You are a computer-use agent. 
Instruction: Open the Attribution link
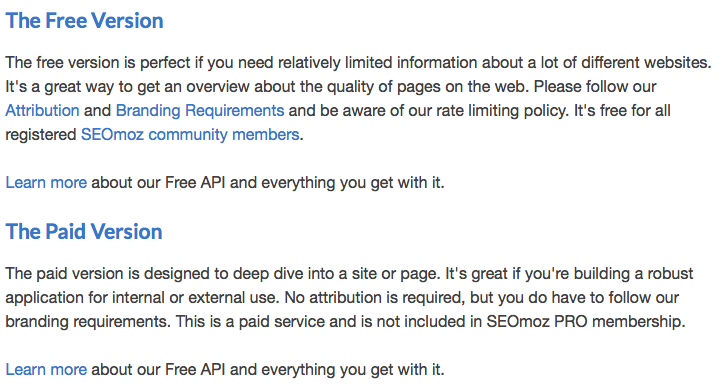pos(42,111)
